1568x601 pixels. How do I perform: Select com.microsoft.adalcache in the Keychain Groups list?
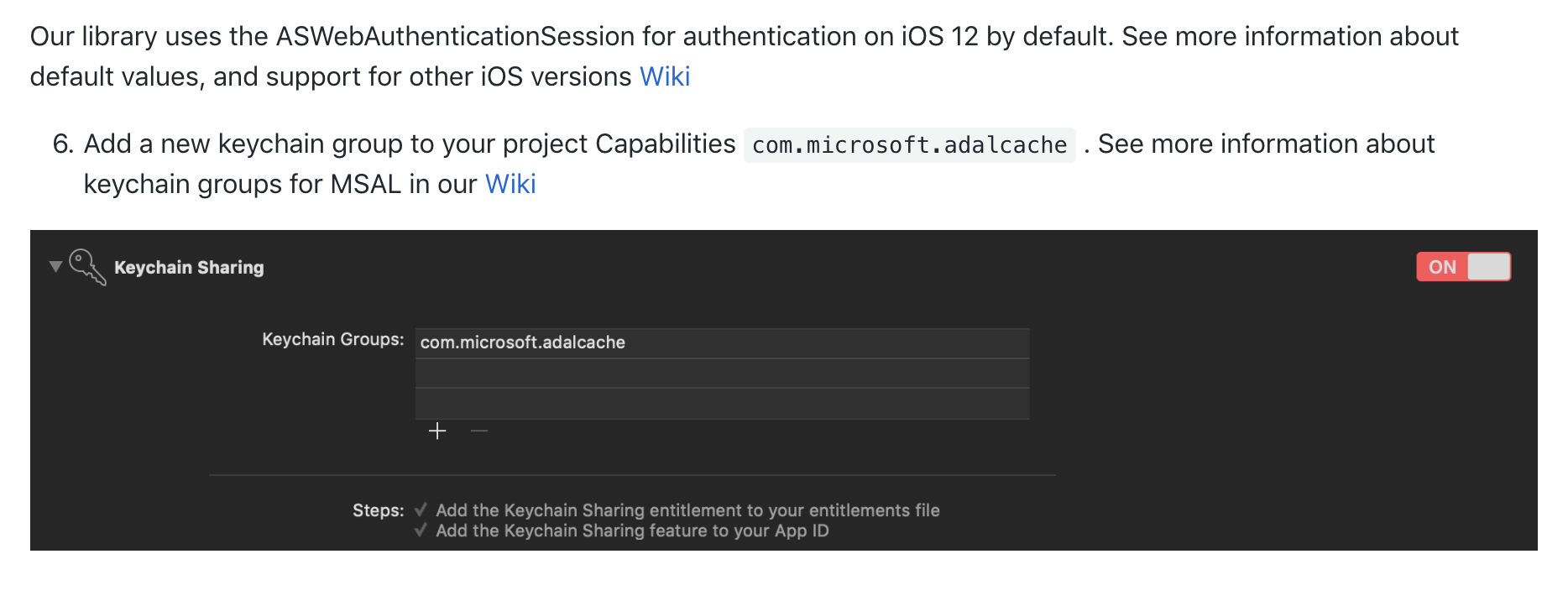[522, 342]
